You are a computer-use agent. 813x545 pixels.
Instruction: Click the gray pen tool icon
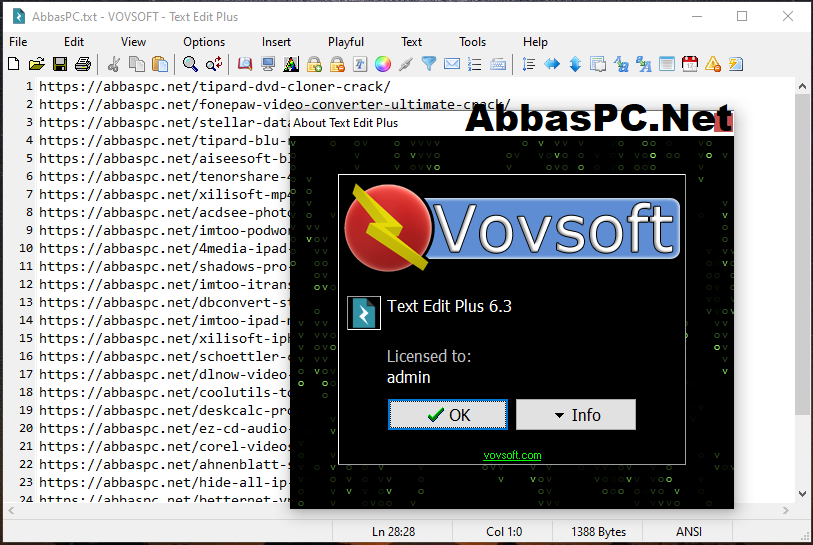(x=405, y=64)
